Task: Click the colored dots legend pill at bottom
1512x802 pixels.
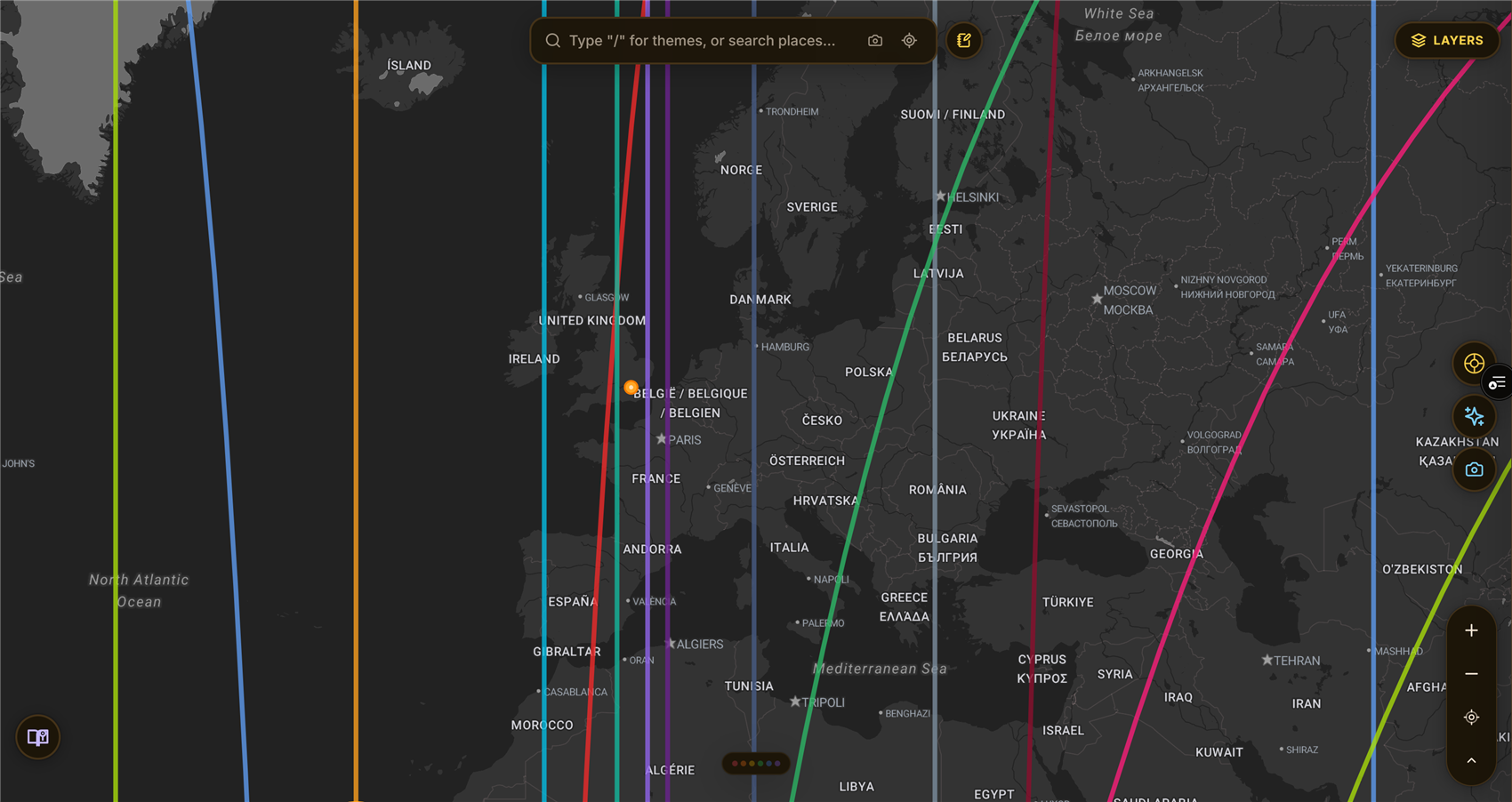Action: click(x=755, y=763)
